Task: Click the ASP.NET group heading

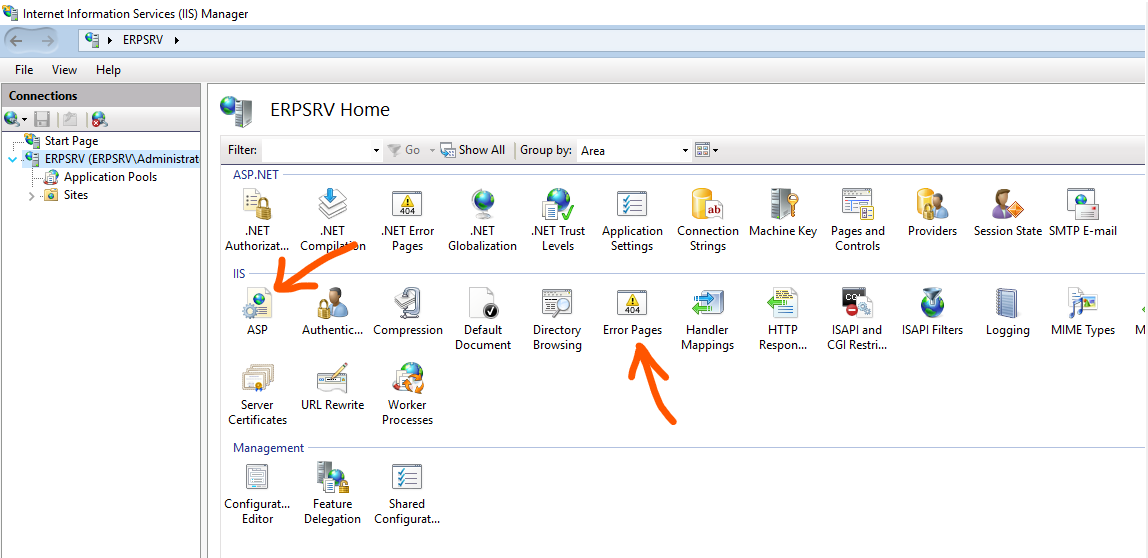Action: [x=256, y=174]
